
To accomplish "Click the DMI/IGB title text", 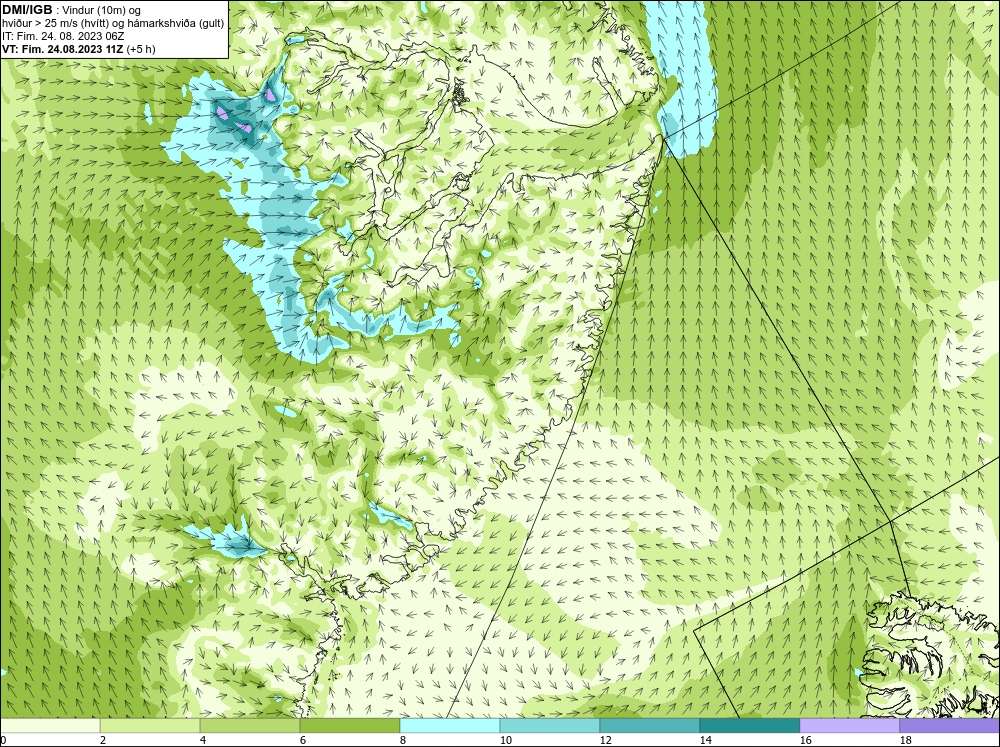I will click(27, 10).
